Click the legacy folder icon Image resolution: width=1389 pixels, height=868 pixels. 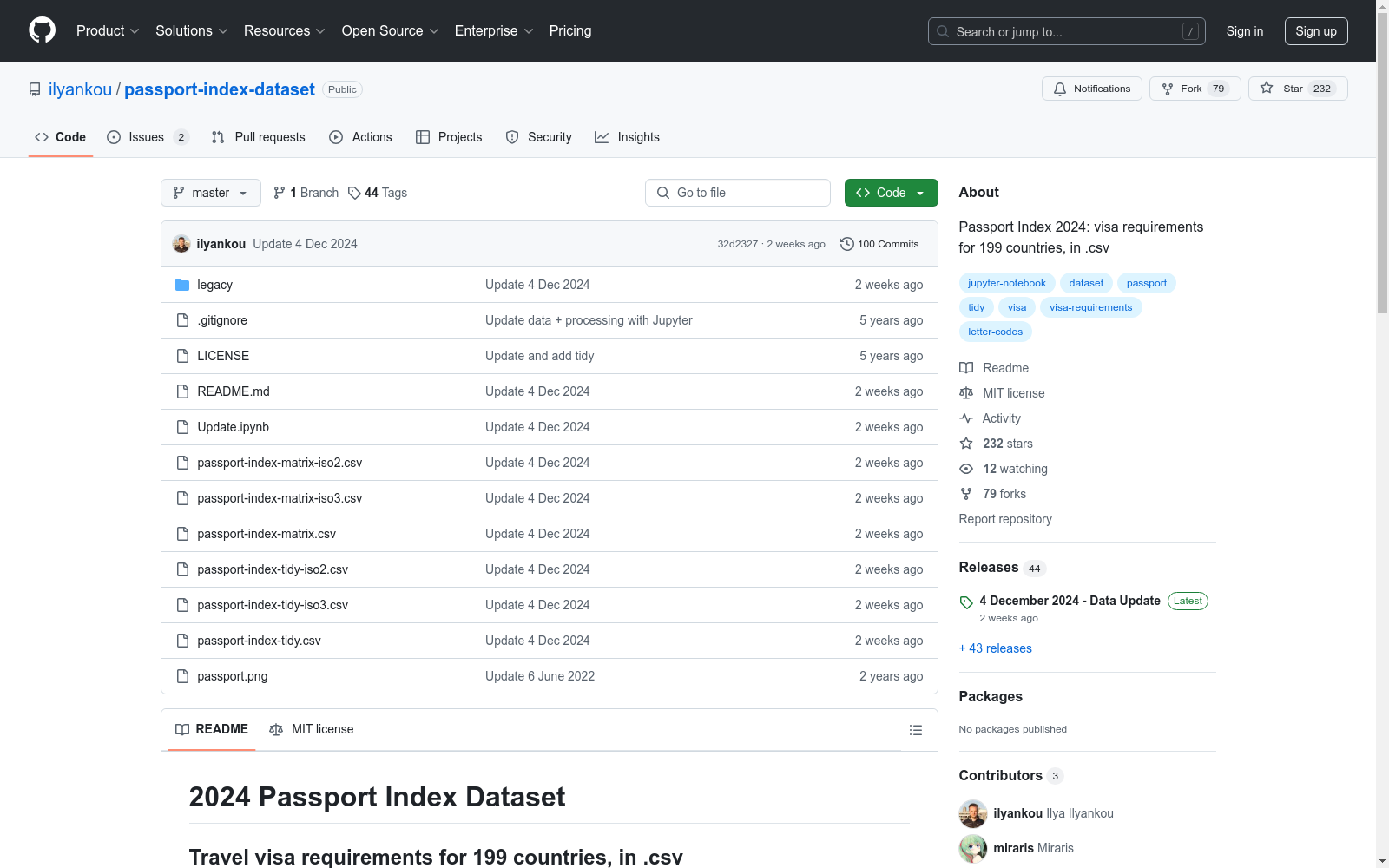182,285
